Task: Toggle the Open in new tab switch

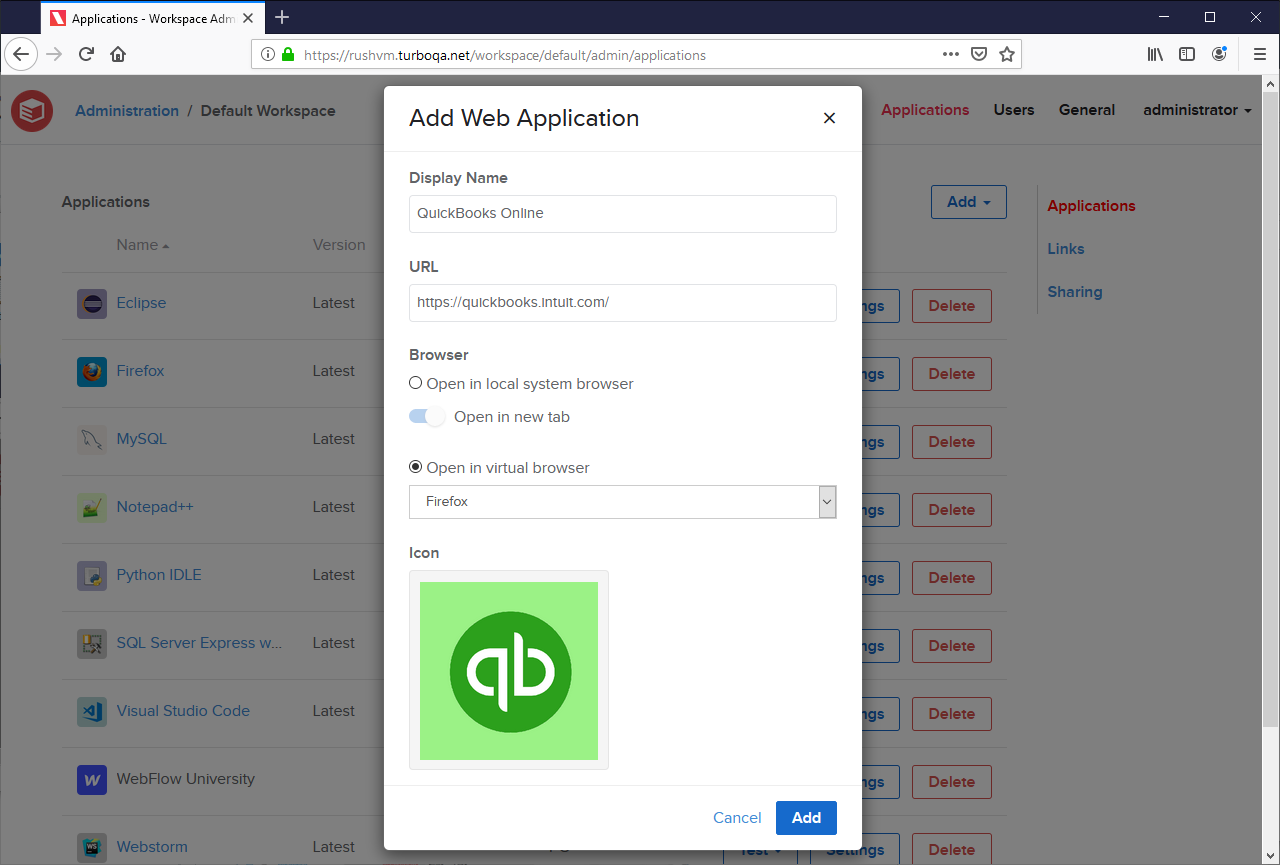Action: pos(427,417)
